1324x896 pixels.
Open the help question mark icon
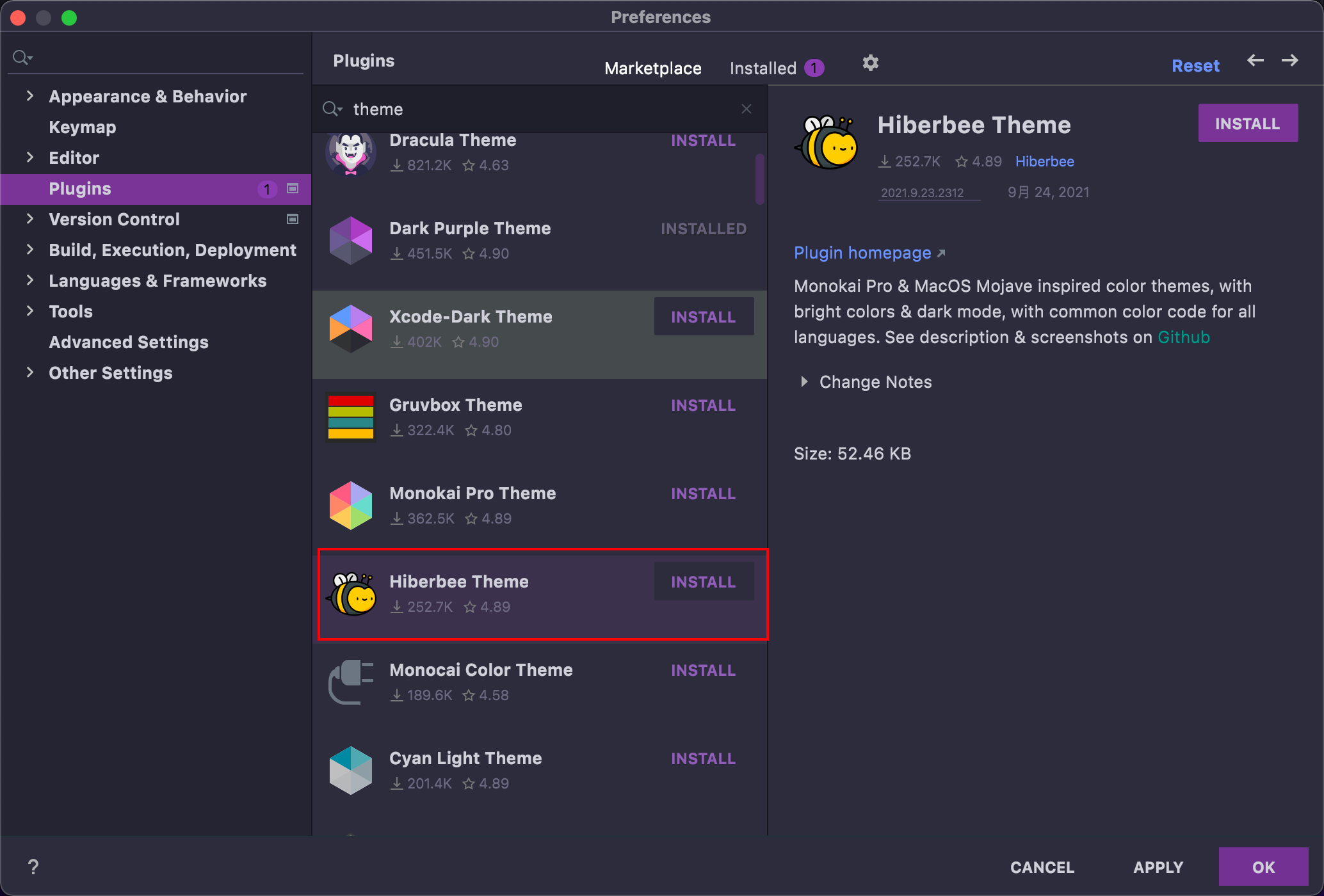[33, 867]
